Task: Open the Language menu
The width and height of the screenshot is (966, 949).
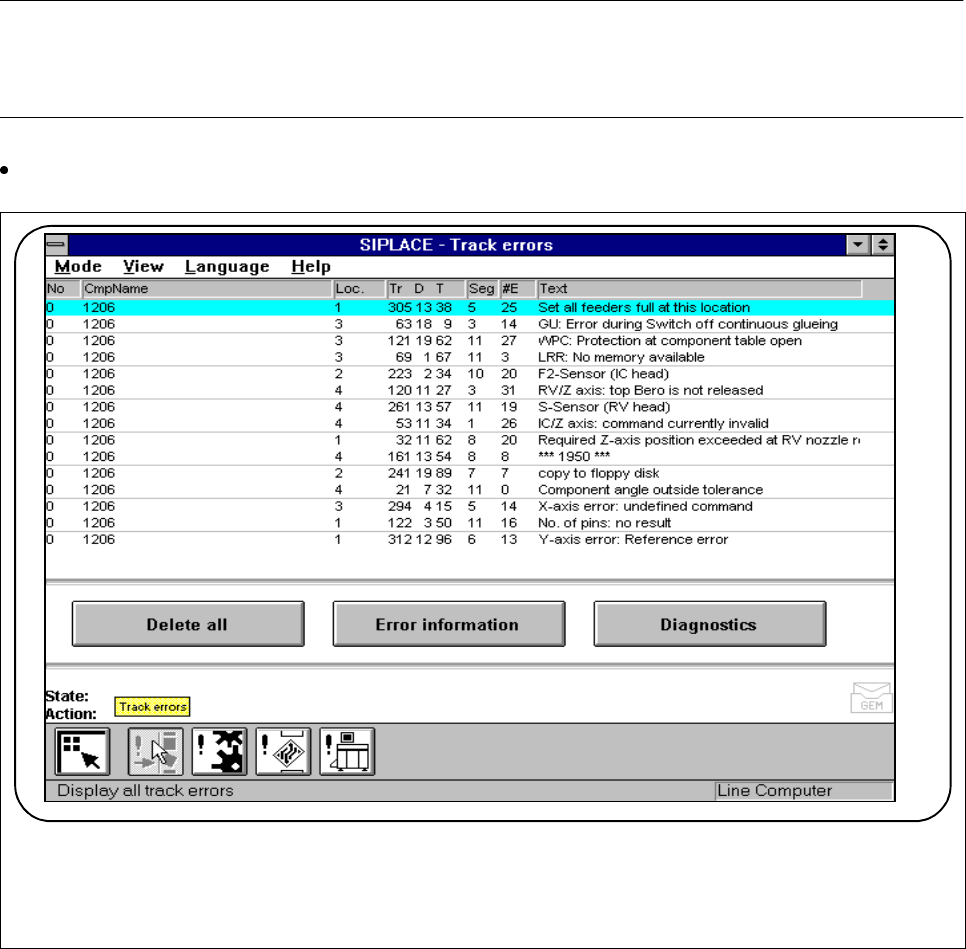Action: pyautogui.click(x=227, y=266)
